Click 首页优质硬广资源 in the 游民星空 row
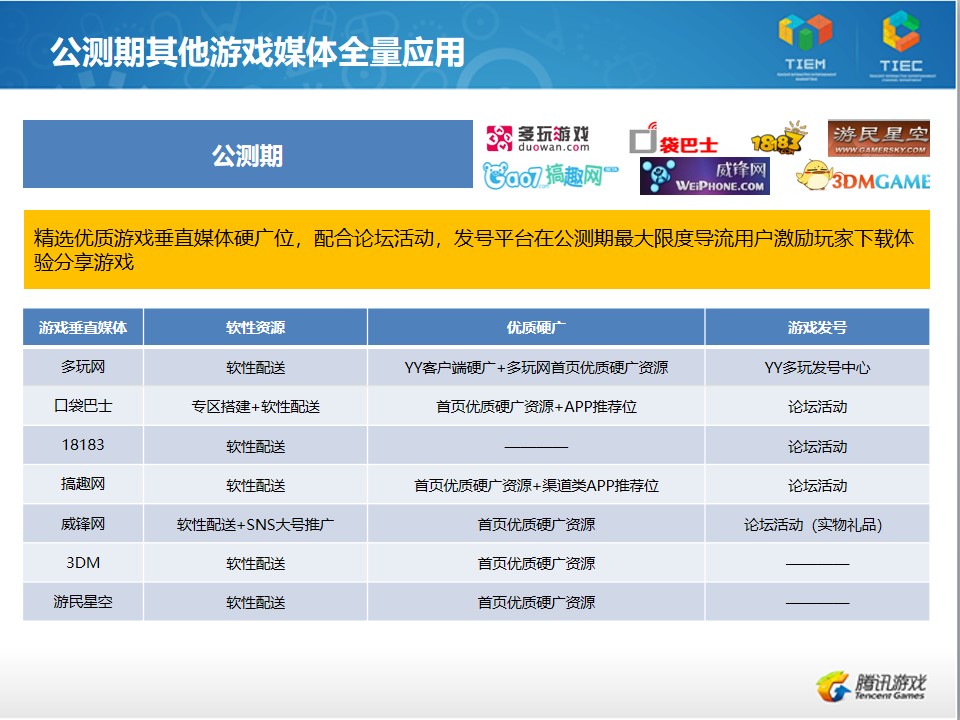Viewport: 960px width, 720px height. (x=536, y=602)
